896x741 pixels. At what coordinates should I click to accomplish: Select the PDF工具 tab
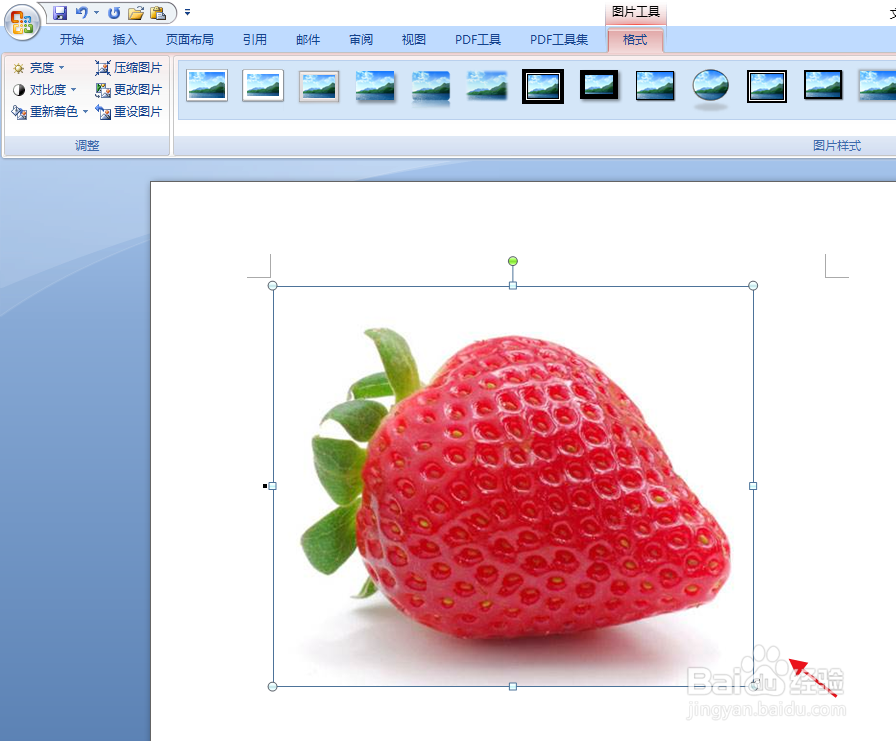click(478, 39)
